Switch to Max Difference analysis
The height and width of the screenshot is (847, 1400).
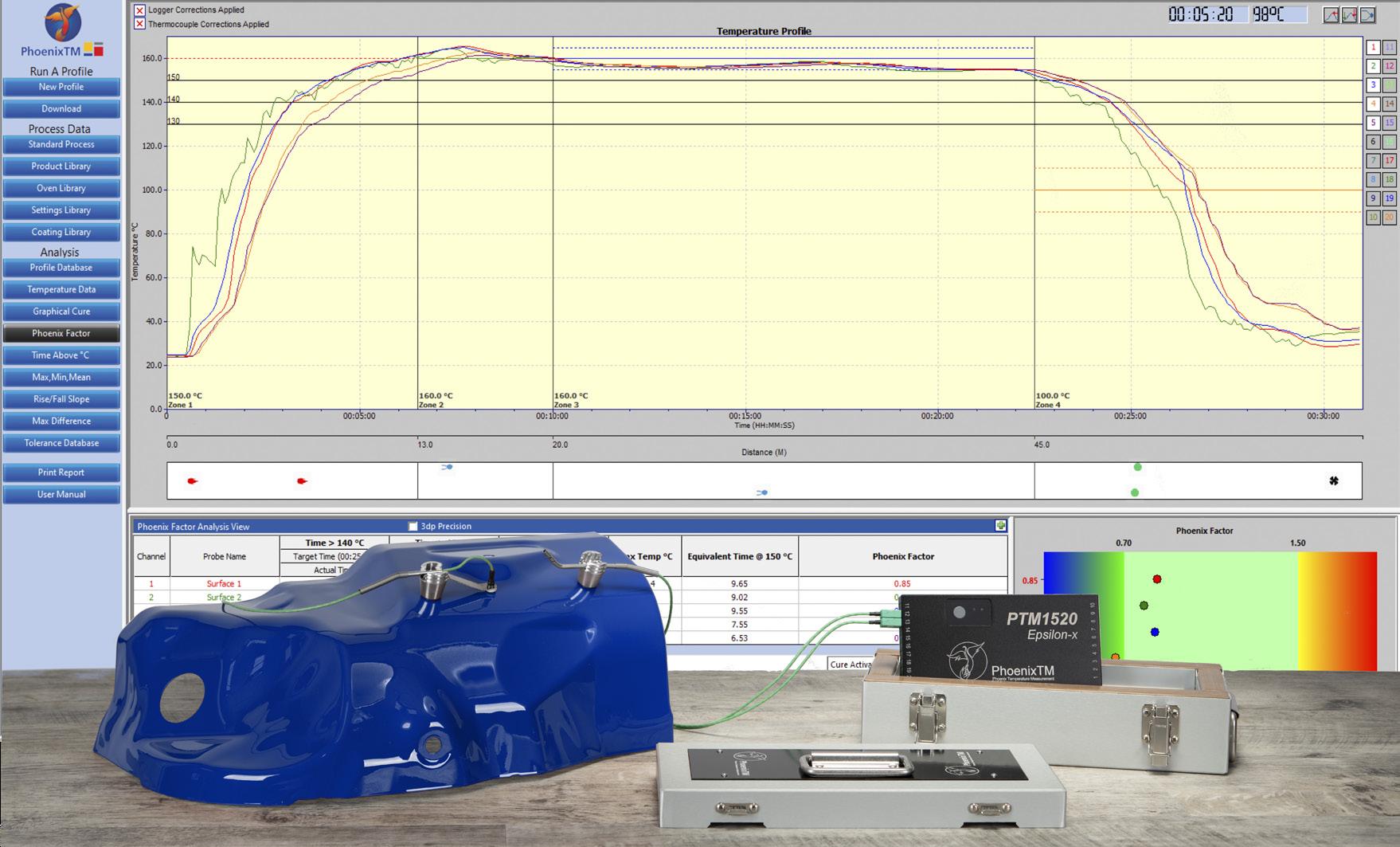click(x=61, y=422)
